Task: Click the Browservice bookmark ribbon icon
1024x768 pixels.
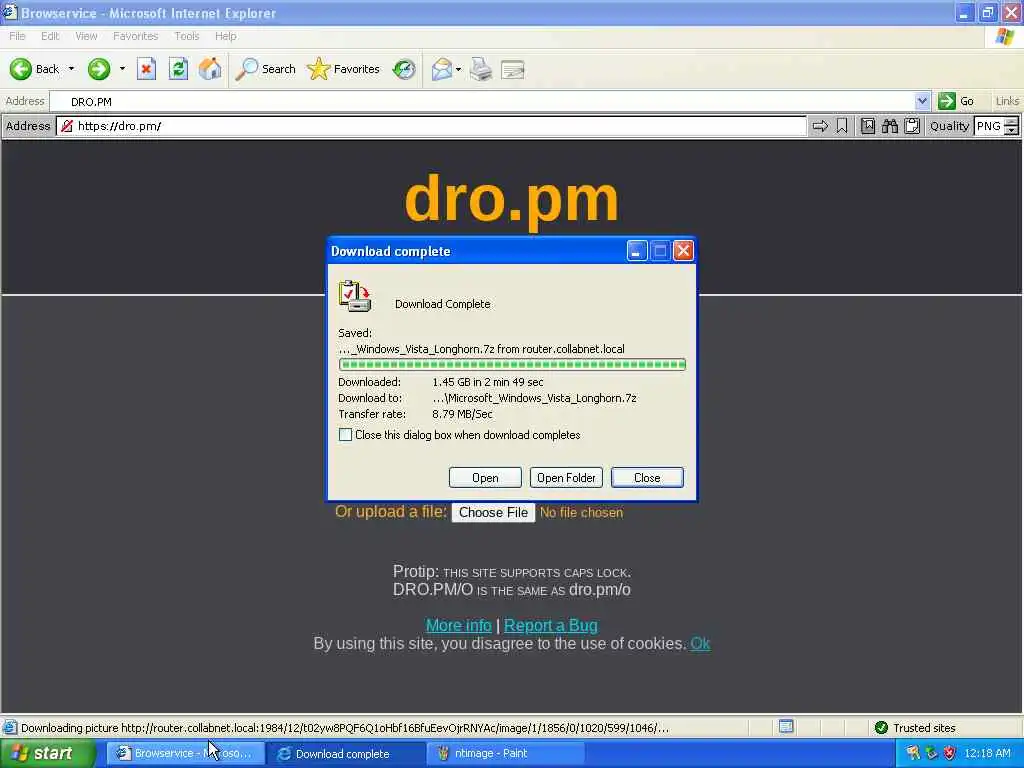Action: [x=842, y=126]
